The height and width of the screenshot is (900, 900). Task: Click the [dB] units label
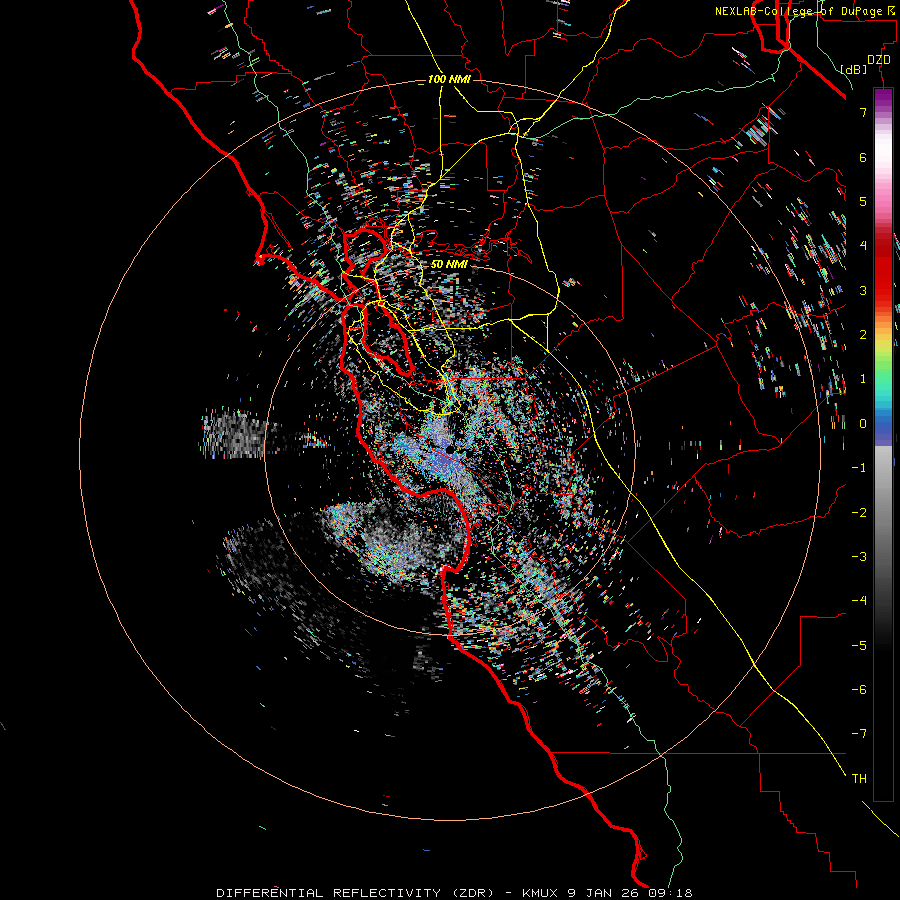(x=854, y=69)
